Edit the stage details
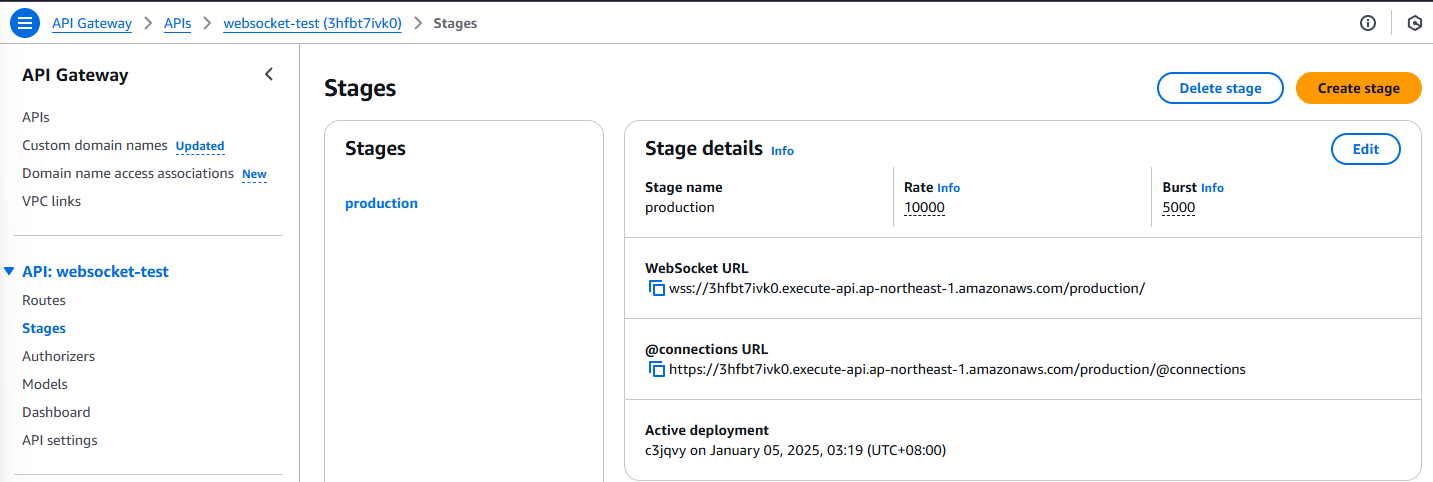 coord(1366,149)
